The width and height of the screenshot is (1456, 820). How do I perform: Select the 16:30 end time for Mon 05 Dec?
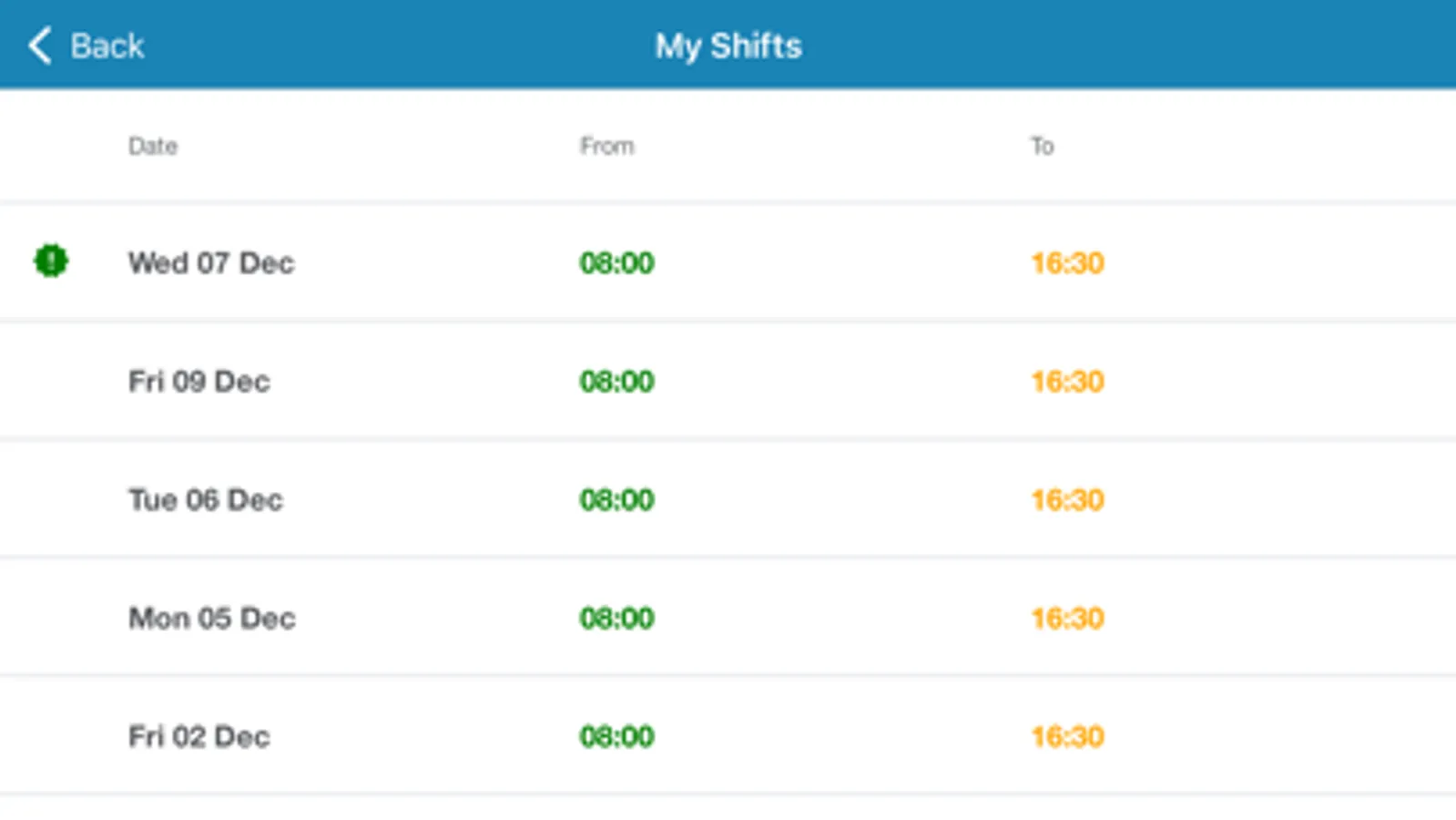click(x=1067, y=618)
